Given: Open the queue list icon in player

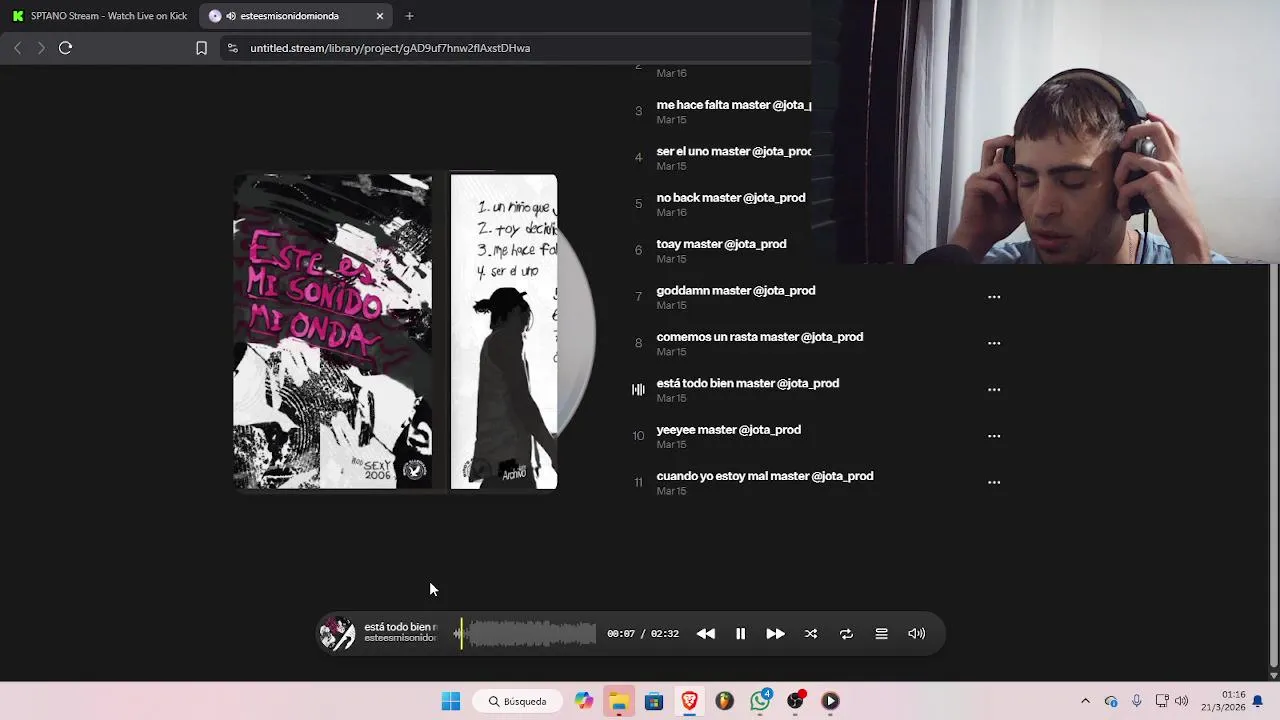Looking at the screenshot, I should [881, 634].
